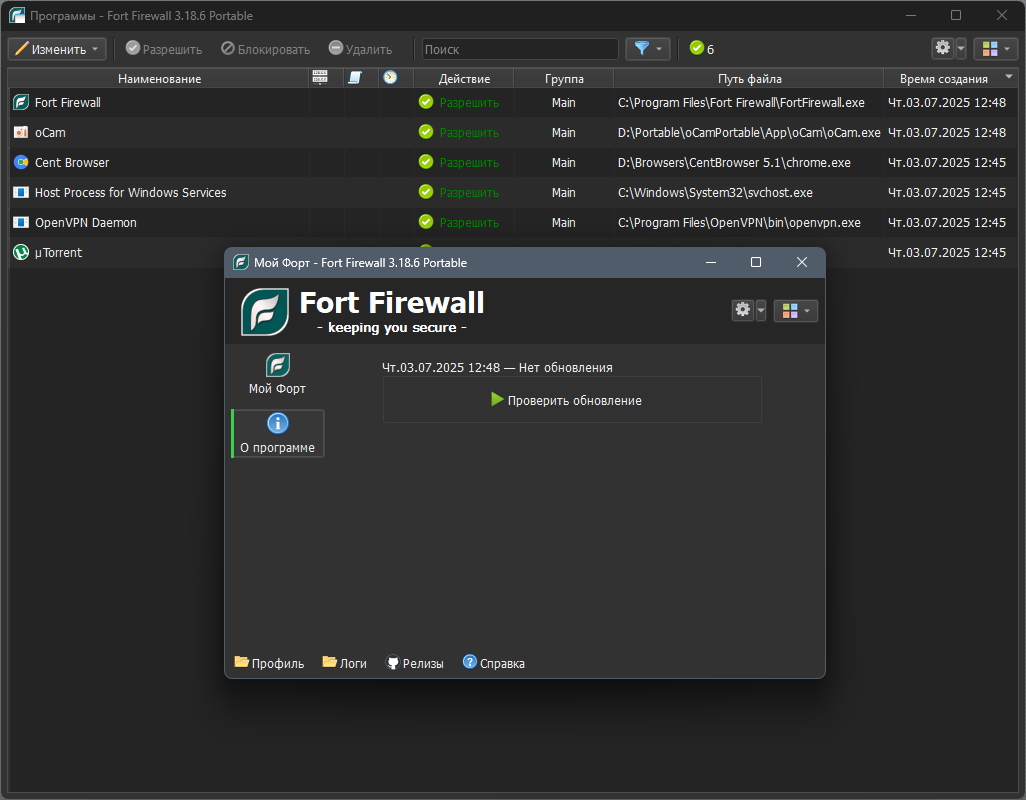Expand gear dropdown arrow in Мой Форт dialog
The width and height of the screenshot is (1026, 800).
tap(761, 311)
